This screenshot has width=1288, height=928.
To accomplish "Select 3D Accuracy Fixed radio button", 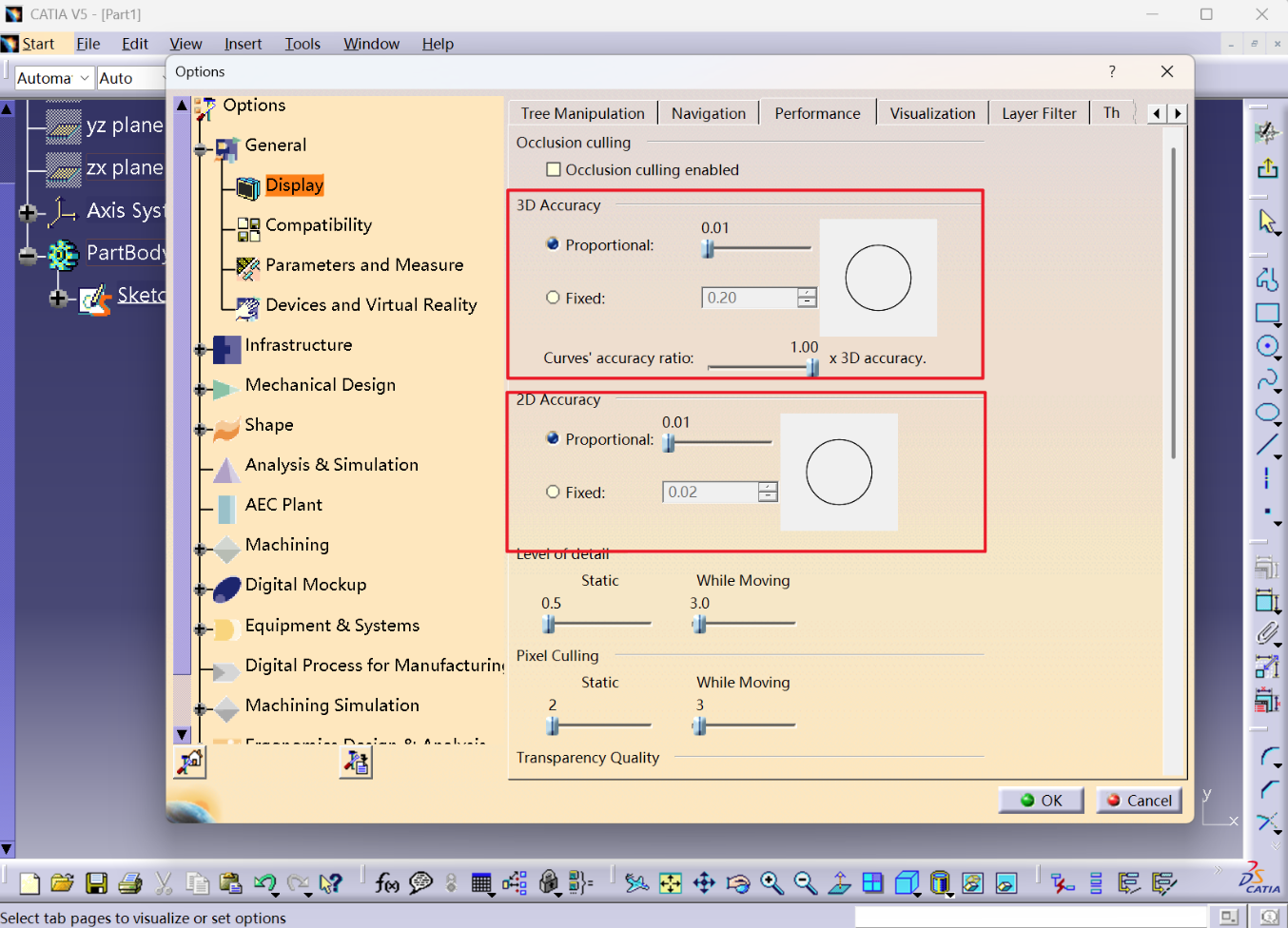I will (553, 298).
